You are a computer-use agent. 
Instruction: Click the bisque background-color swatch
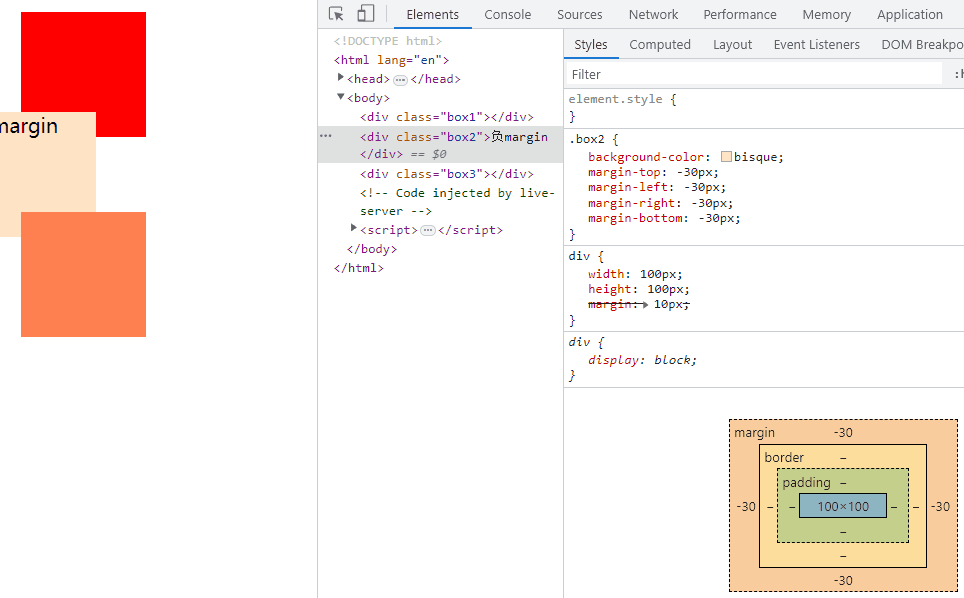(726, 155)
